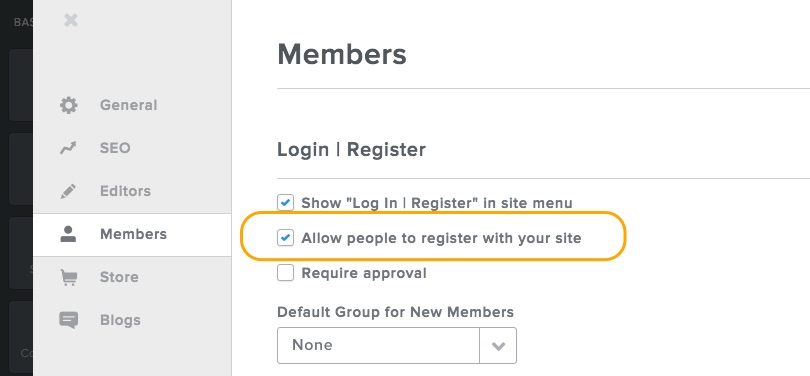Image resolution: width=810 pixels, height=376 pixels.
Task: Enable the Require approval checkbox
Action: (285, 273)
